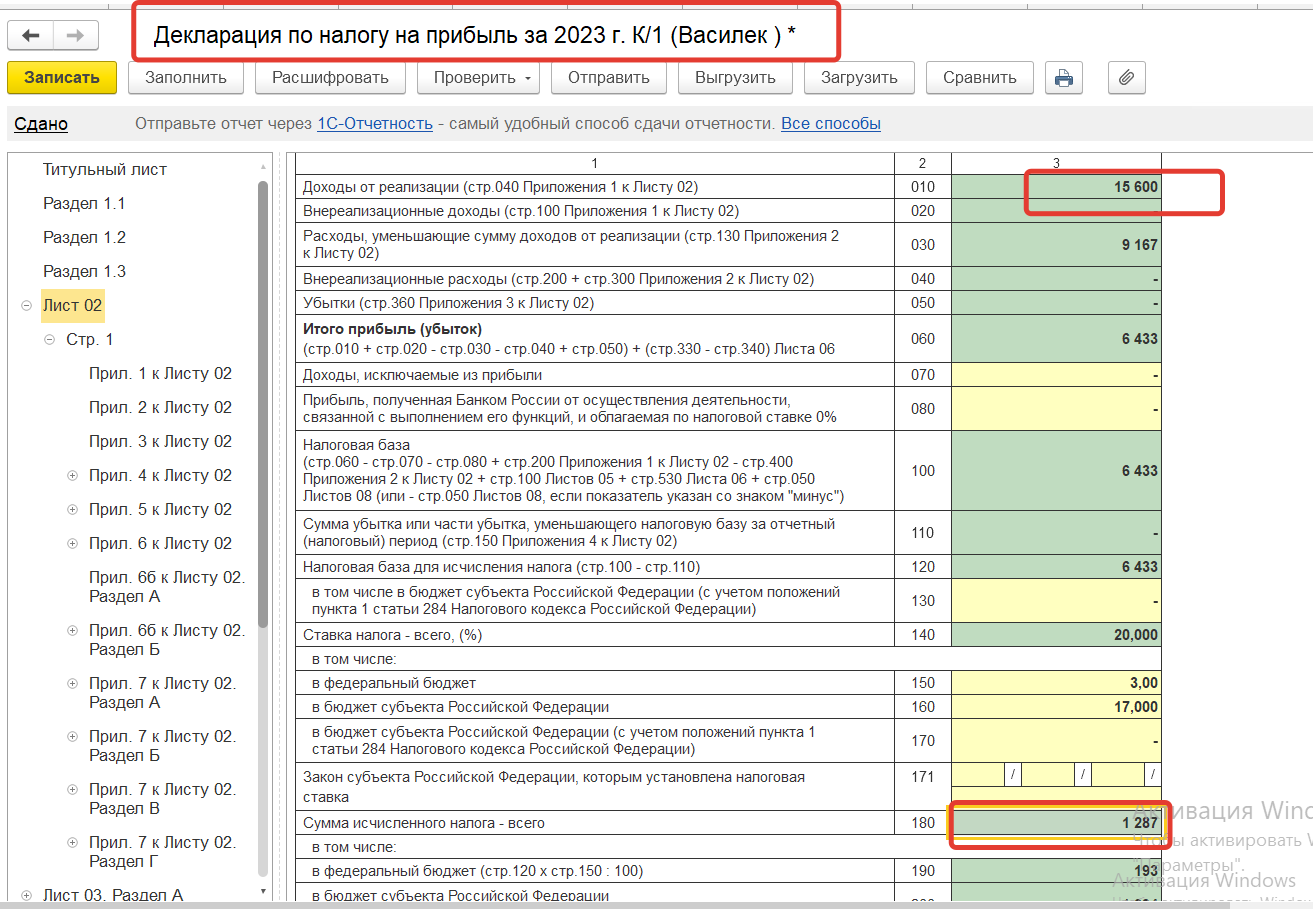The height and width of the screenshot is (909, 1313).
Task: Collapse the Лист 02 tree node
Action: pyautogui.click(x=26, y=306)
